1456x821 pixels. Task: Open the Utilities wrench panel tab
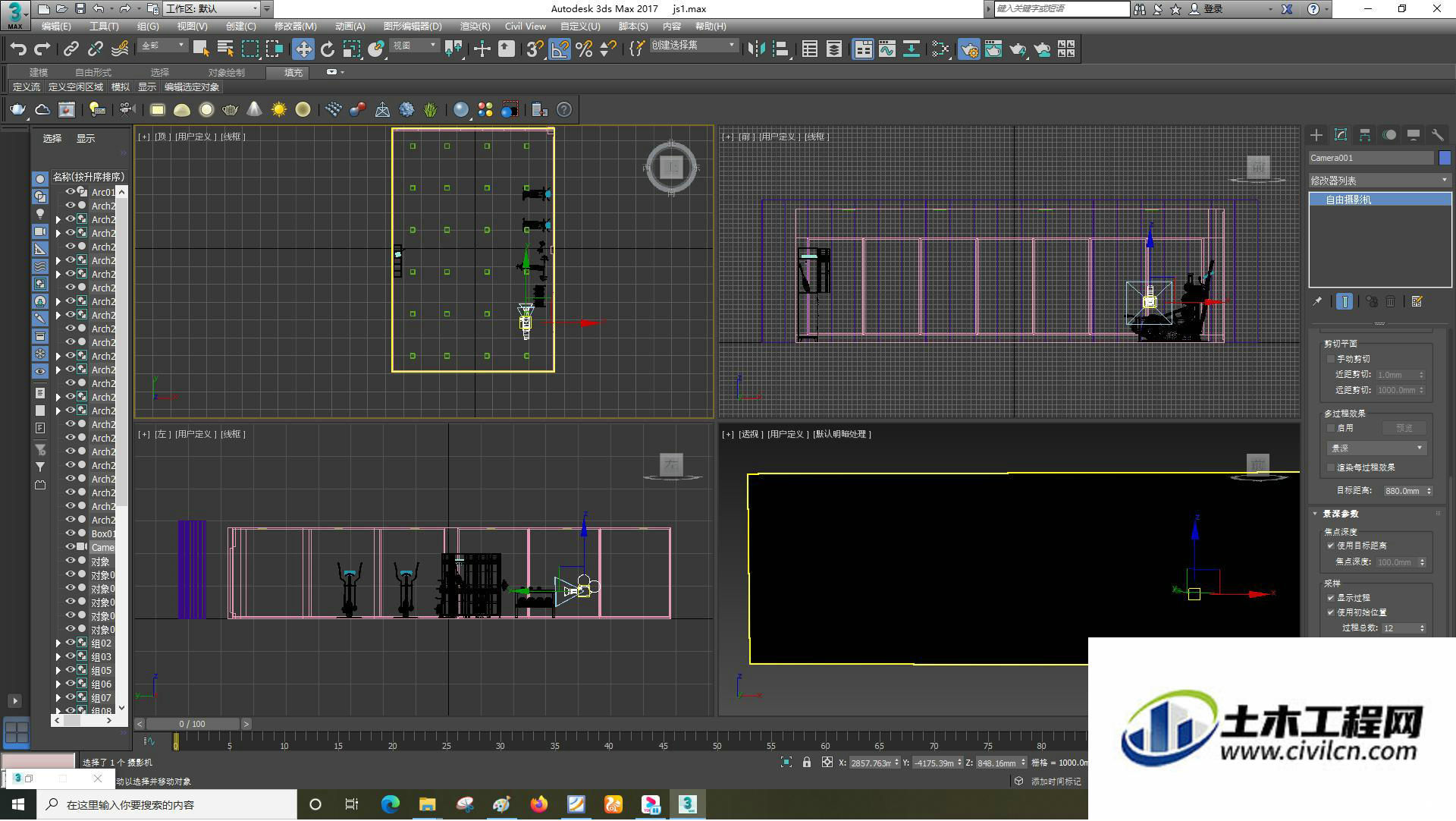[1438, 135]
